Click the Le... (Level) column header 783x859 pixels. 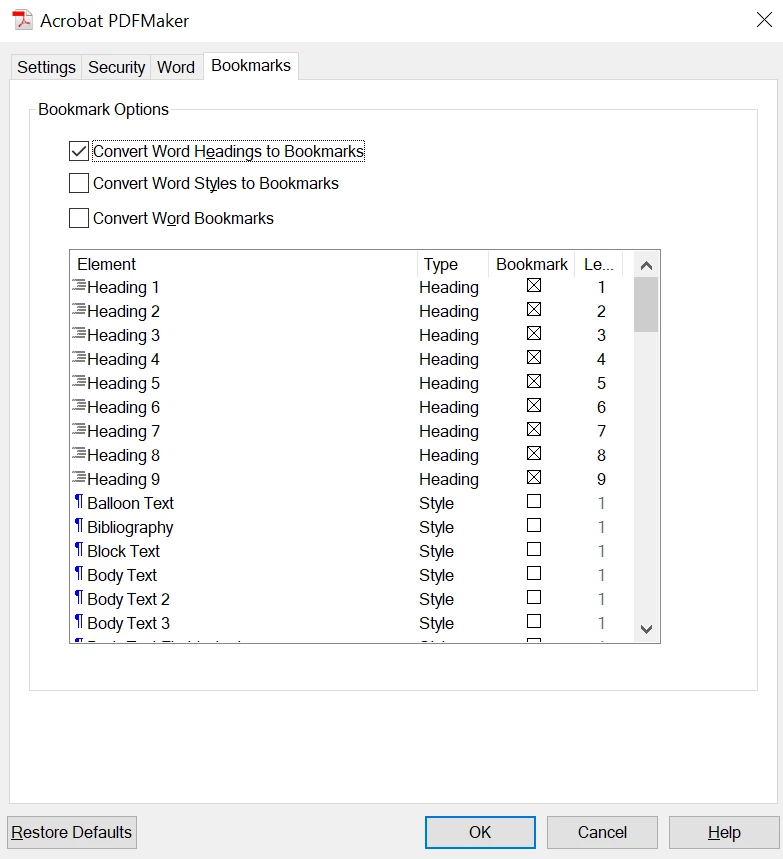[598, 264]
